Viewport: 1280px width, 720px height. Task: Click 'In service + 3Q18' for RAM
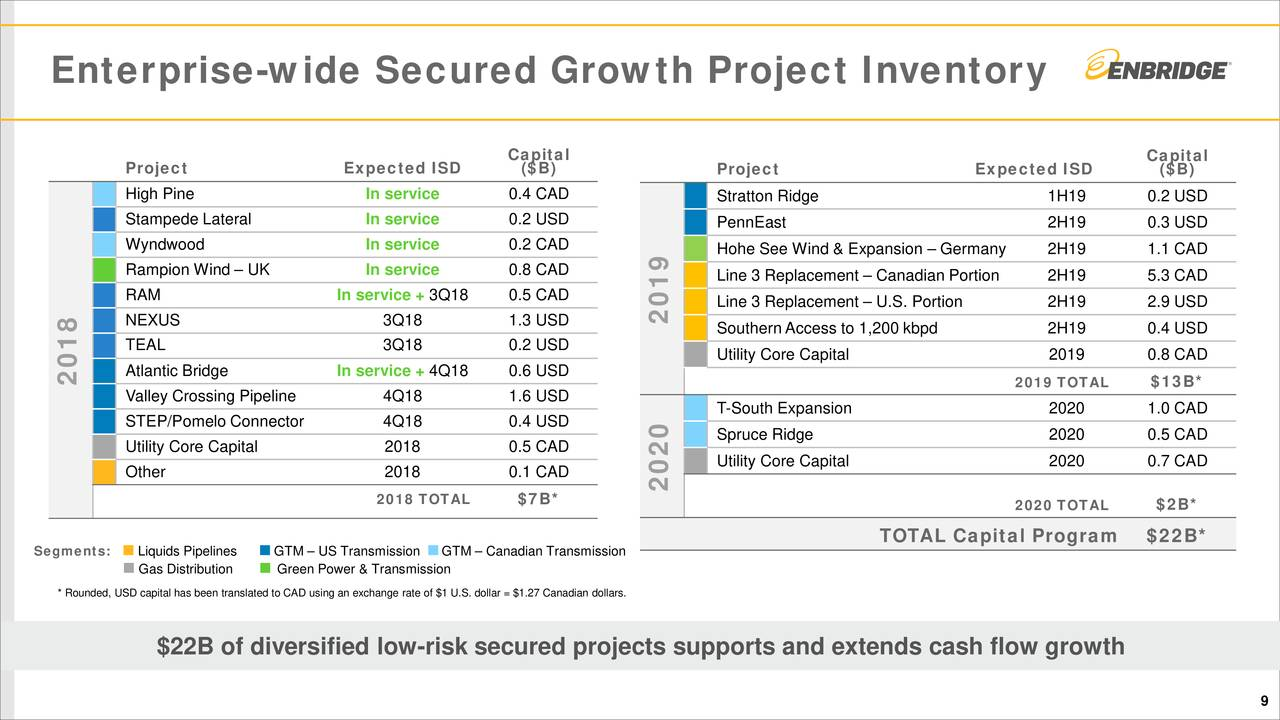click(x=402, y=295)
